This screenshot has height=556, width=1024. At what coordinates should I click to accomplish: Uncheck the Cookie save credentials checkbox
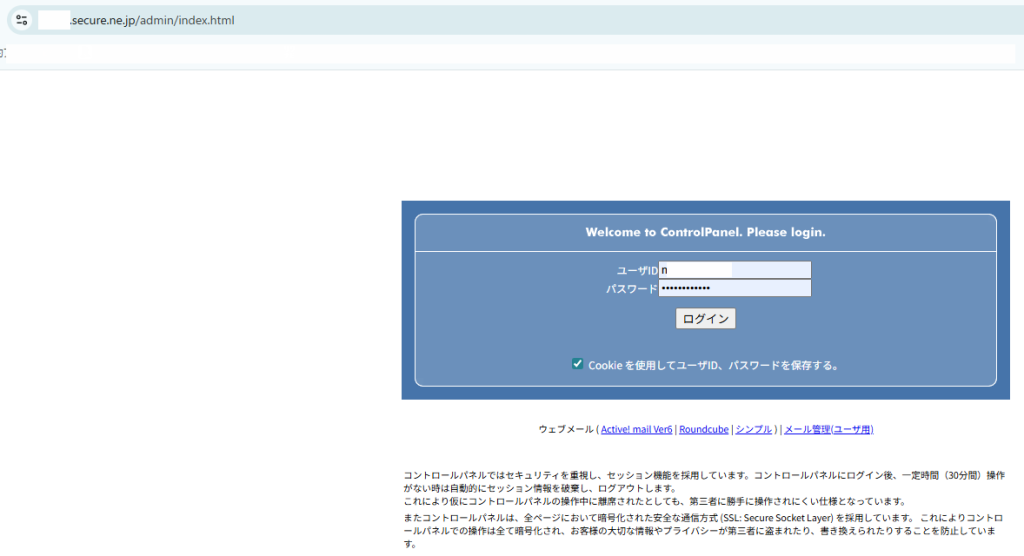tap(577, 364)
